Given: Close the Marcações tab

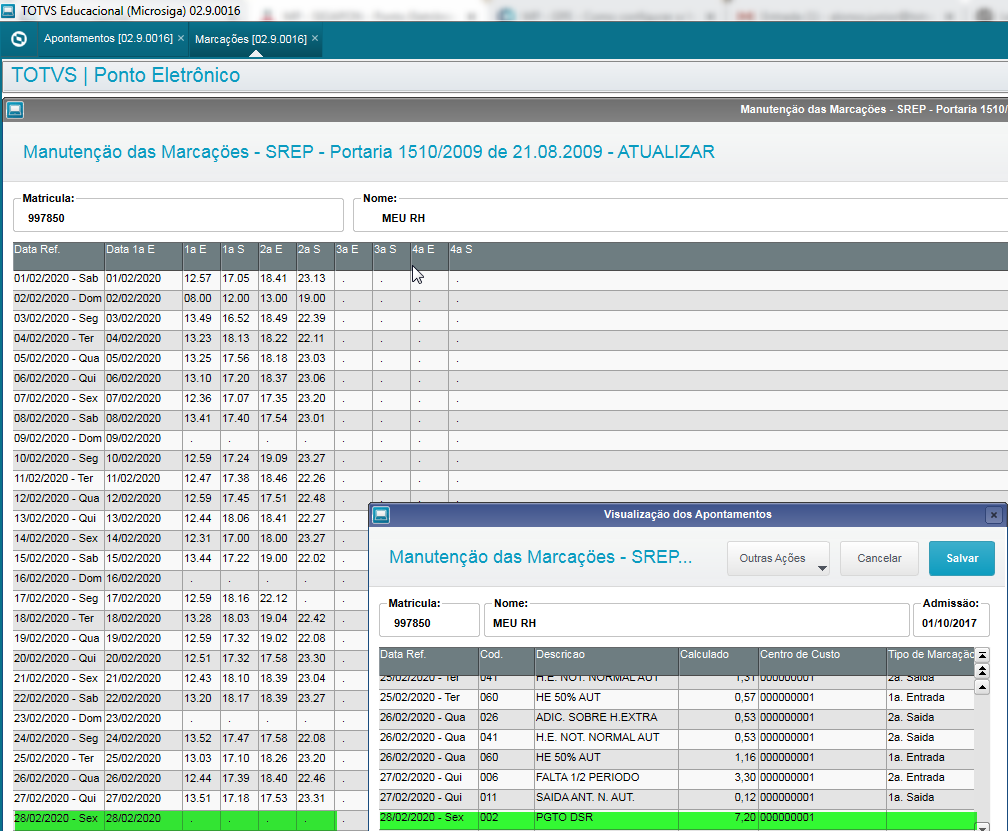Looking at the screenshot, I should [315, 39].
